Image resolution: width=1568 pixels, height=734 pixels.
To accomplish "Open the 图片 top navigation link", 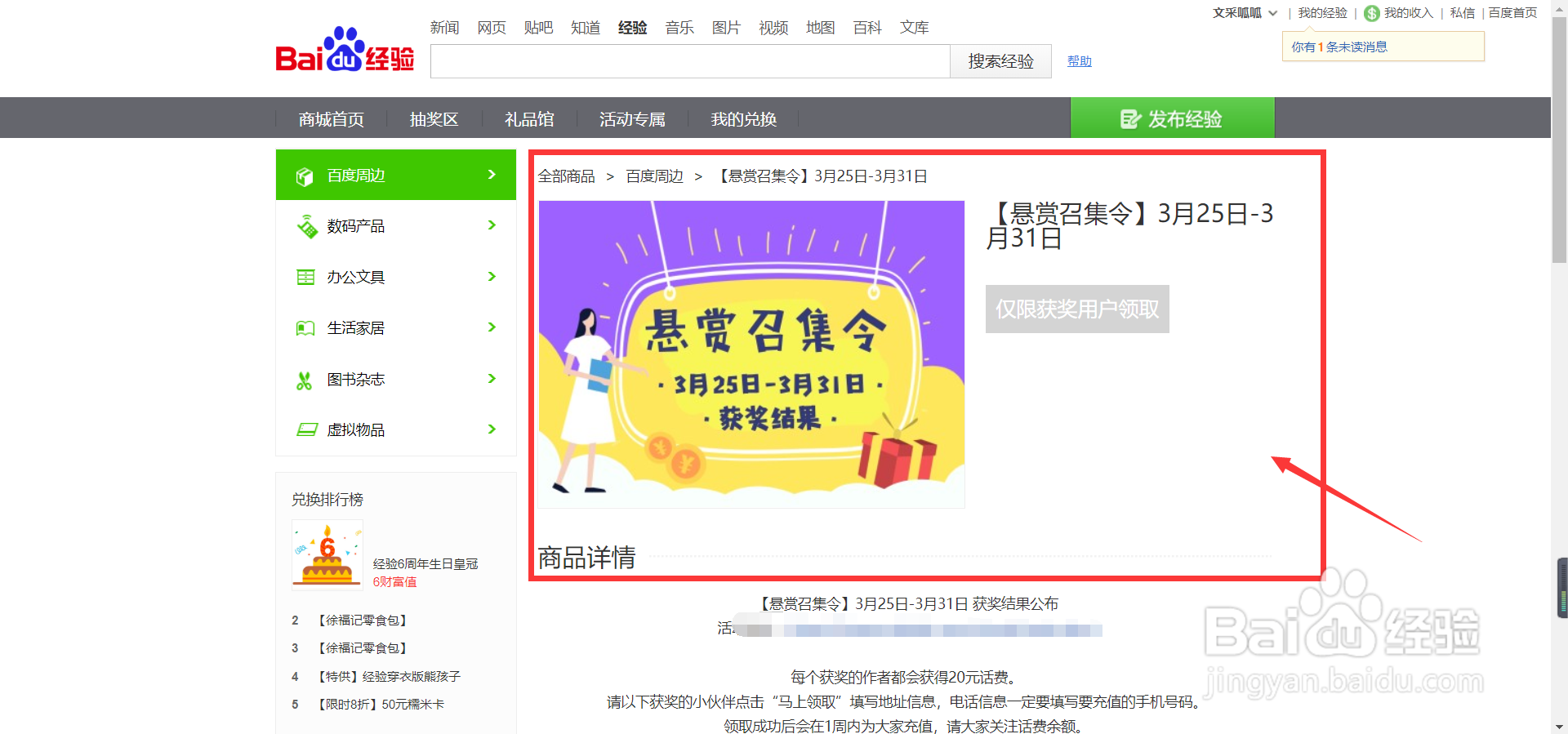I will coord(726,28).
